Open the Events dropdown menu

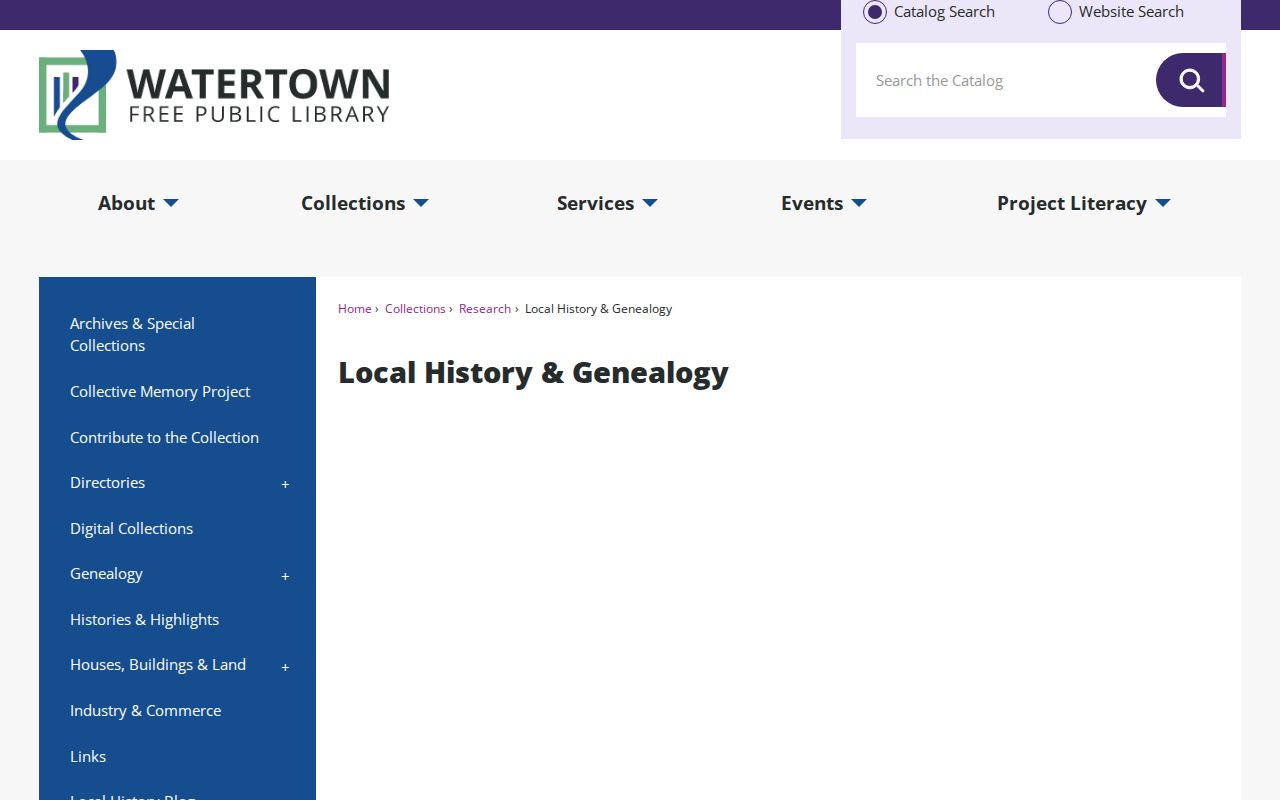(x=824, y=203)
